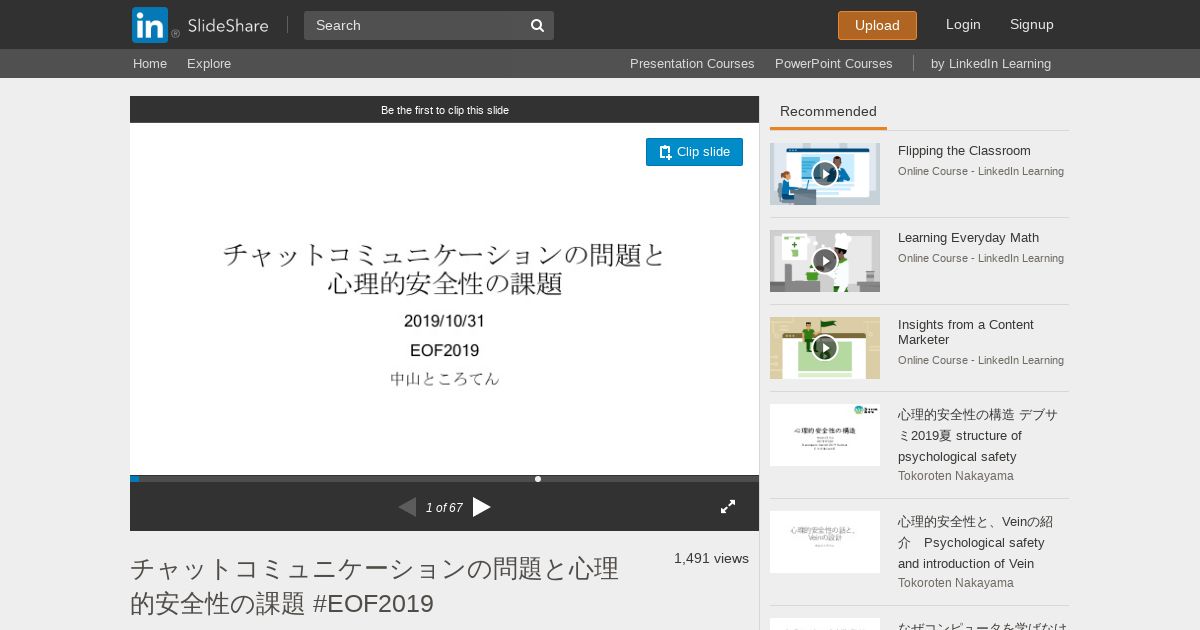The image size is (1200, 630).
Task: Click Online Course label under Learning Everyday Math
Action: click(981, 258)
